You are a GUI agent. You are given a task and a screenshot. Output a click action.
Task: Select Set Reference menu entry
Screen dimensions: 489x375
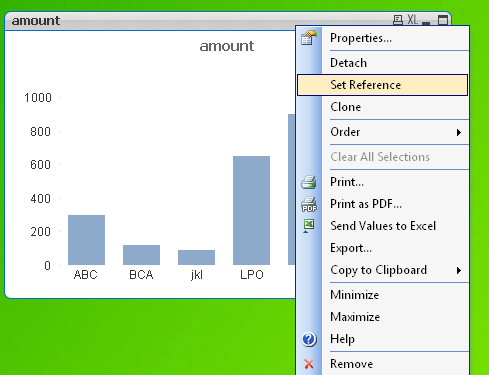pyautogui.click(x=382, y=85)
